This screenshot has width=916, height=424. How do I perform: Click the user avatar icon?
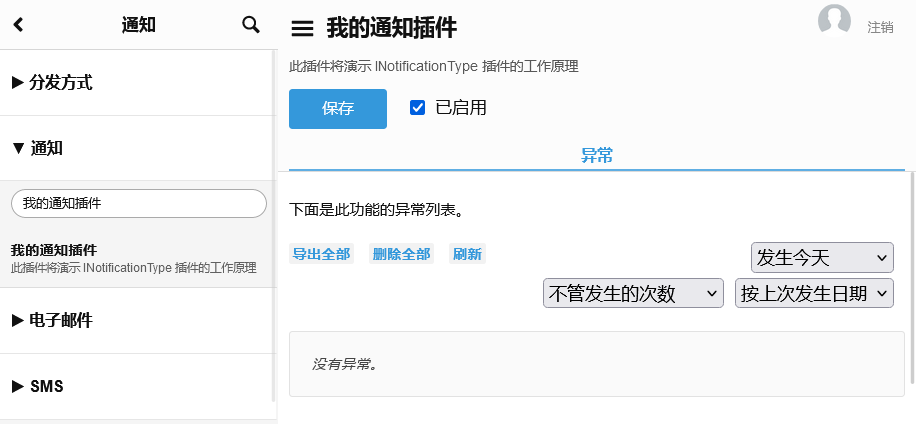point(834,21)
